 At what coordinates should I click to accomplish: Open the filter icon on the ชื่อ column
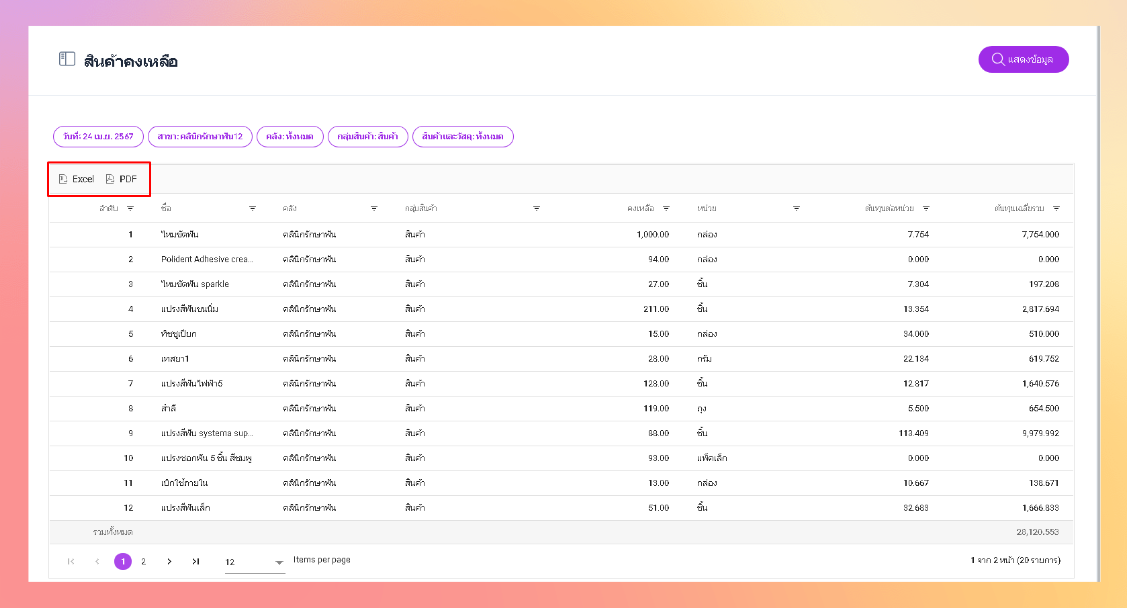(252, 208)
